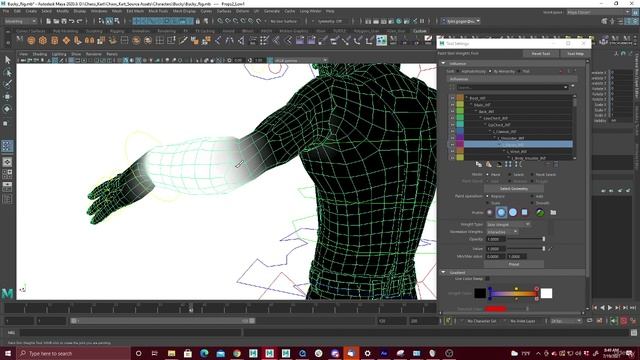Click the red Selected Color swatch
This screenshot has height=360, width=640.
coord(496,309)
